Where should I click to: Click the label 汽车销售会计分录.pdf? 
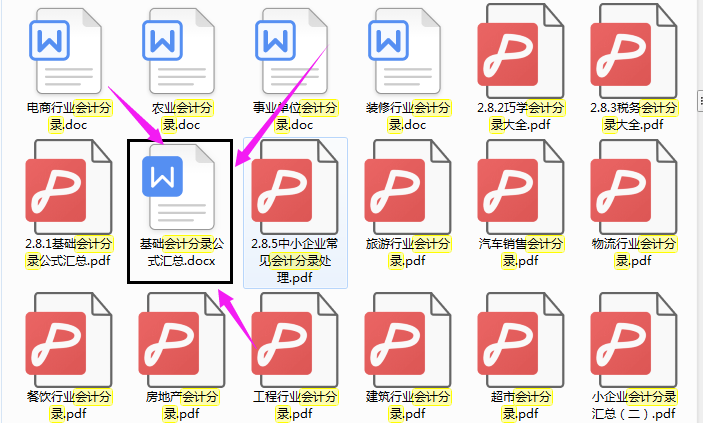point(521,252)
